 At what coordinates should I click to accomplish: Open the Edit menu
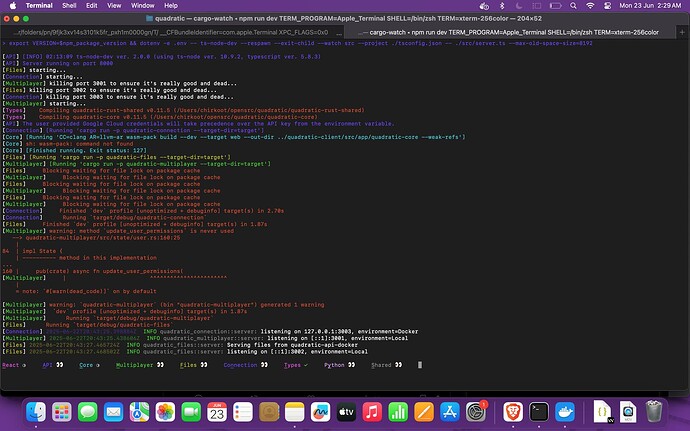92,6
